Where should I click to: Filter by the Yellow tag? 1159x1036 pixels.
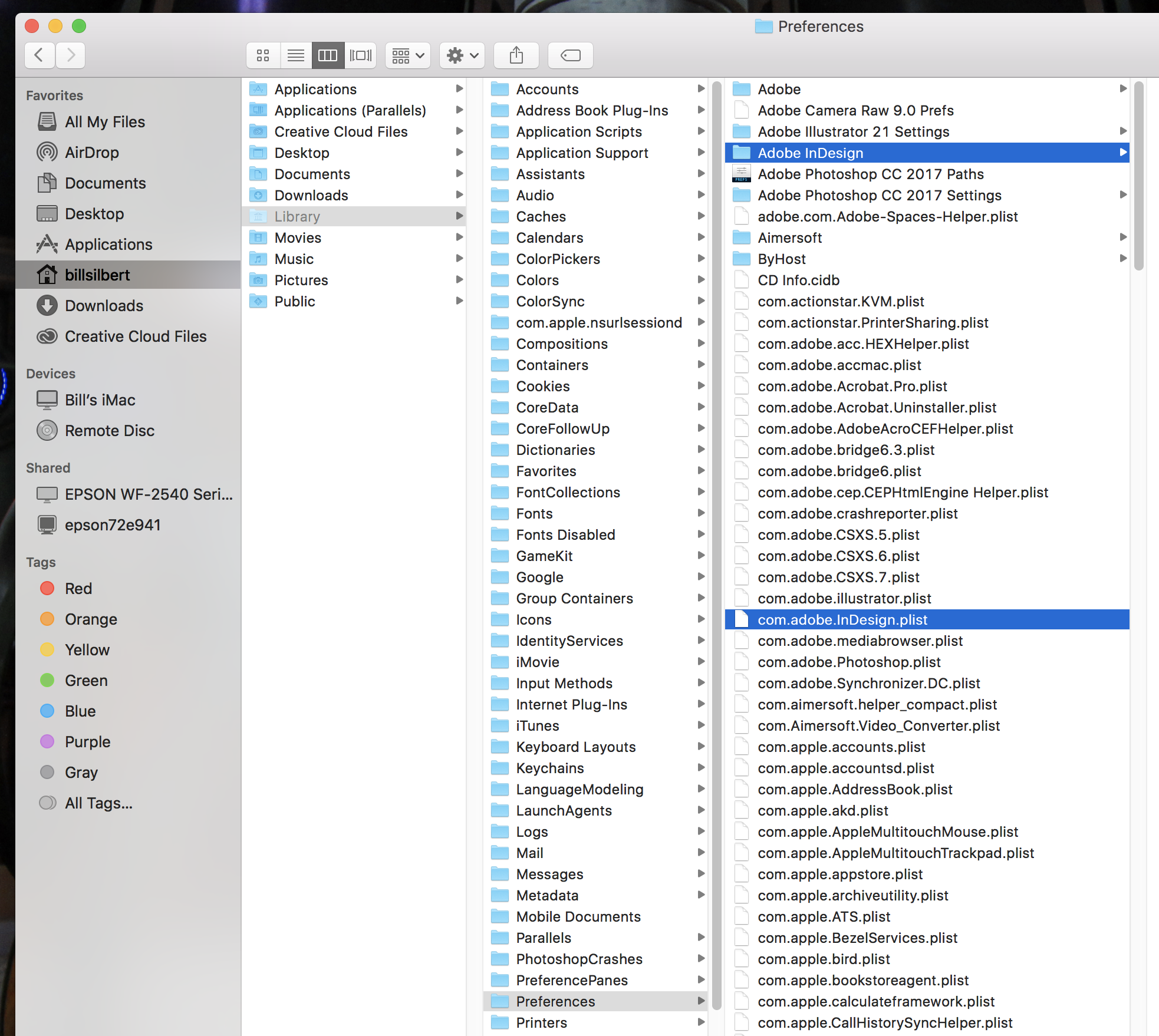tap(128, 650)
